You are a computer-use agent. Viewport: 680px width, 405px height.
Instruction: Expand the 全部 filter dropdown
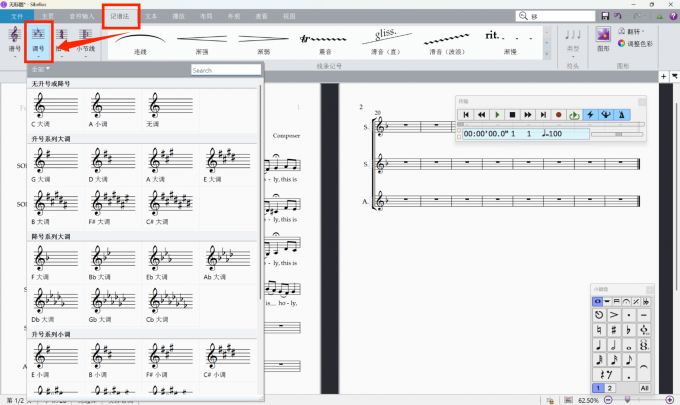point(40,69)
